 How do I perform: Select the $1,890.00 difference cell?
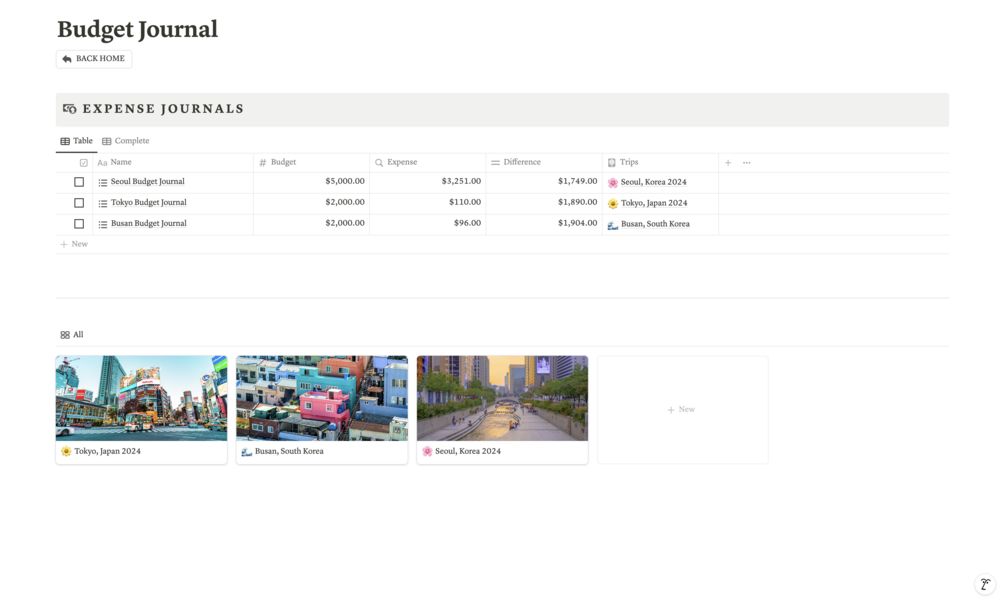544,203
